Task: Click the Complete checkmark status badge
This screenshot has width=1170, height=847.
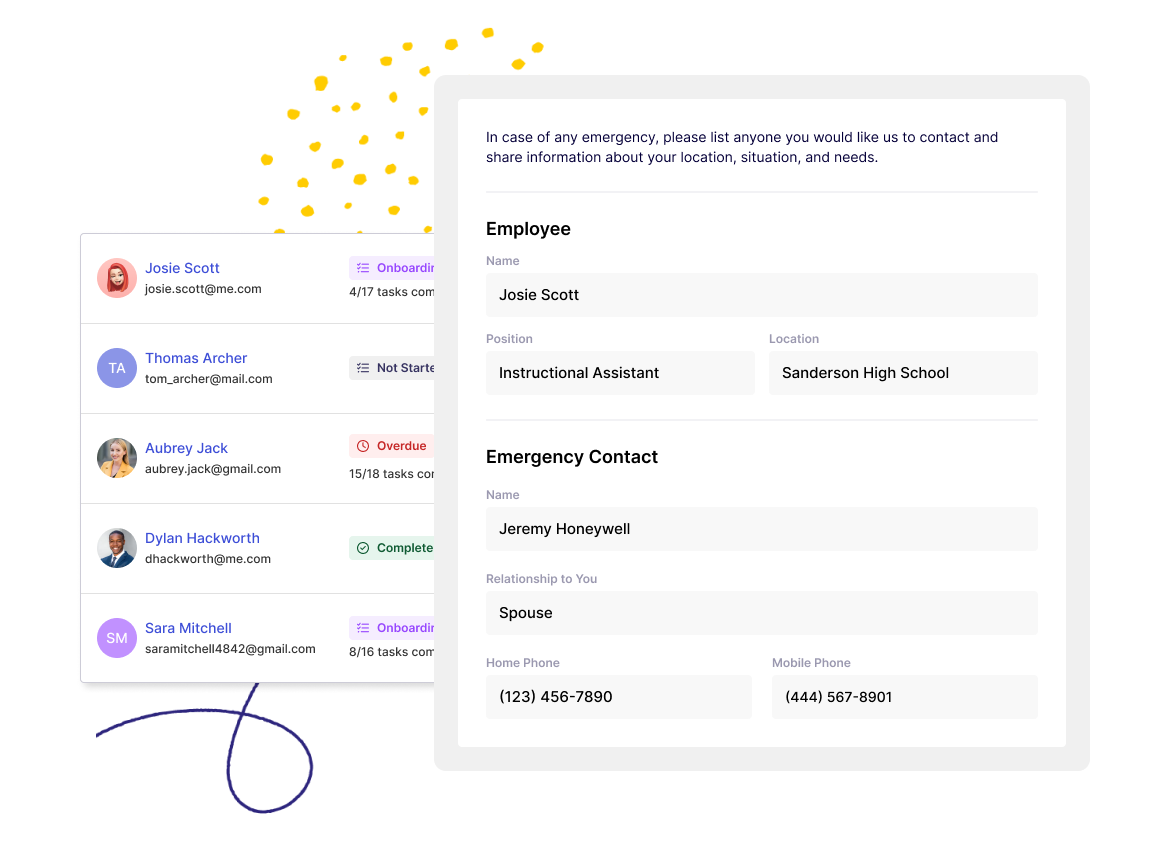Action: click(x=392, y=548)
